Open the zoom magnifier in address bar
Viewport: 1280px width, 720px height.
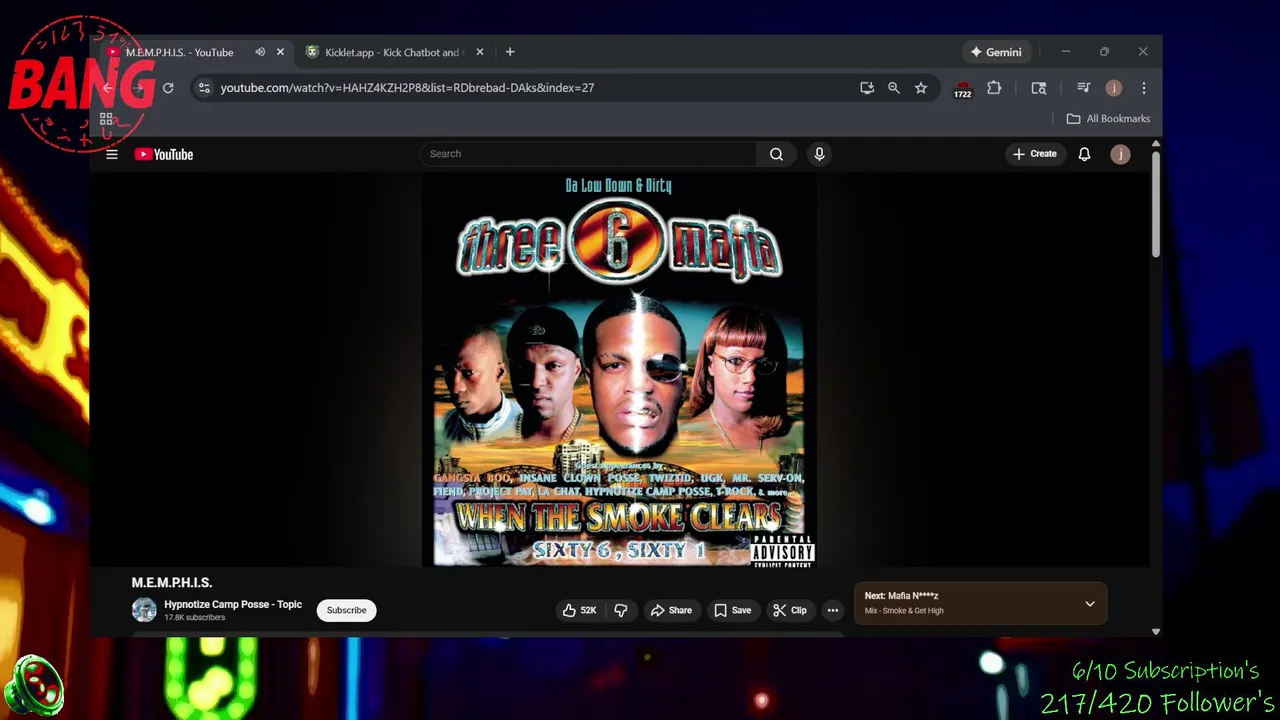click(x=894, y=88)
